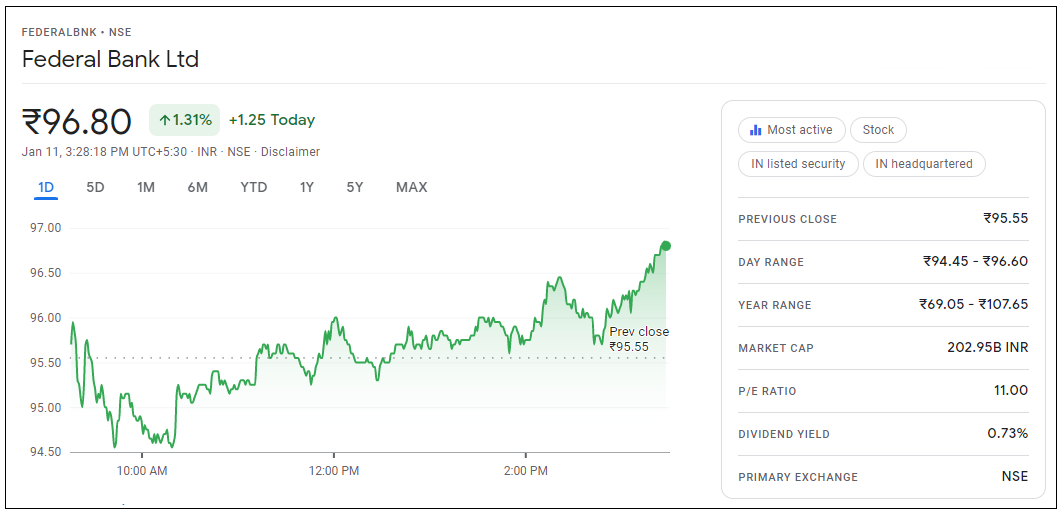Select the YTD range tab

254,187
